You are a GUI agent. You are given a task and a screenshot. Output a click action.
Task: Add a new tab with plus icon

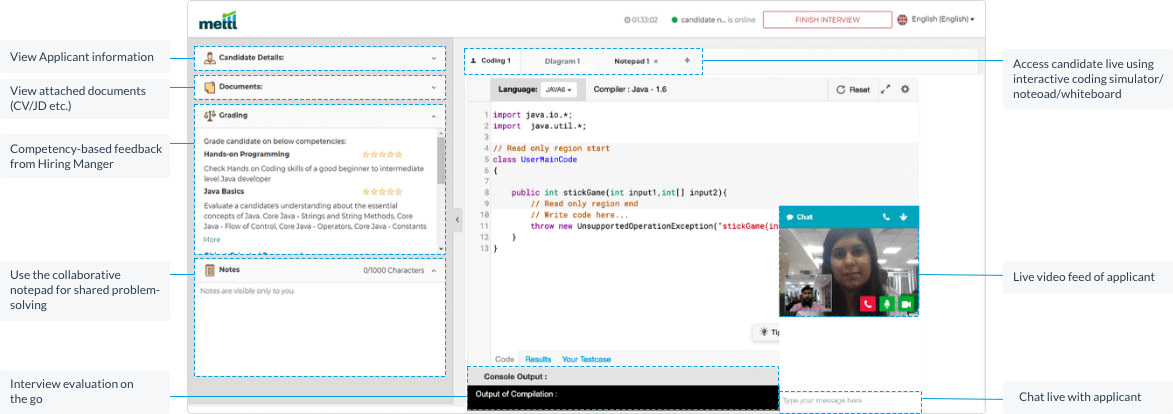(687, 61)
